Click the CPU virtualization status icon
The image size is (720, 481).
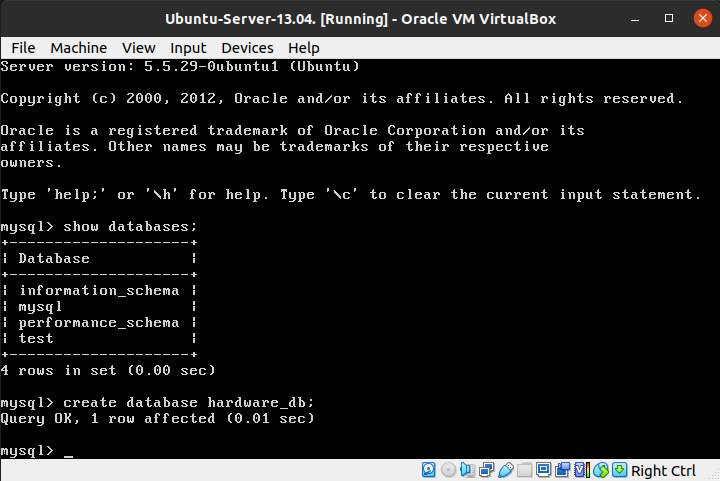coord(582,470)
